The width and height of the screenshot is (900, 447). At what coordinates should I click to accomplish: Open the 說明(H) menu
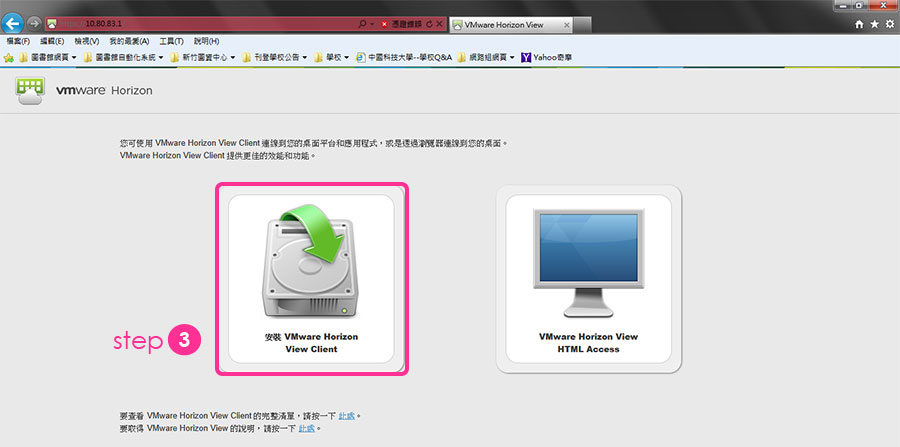click(206, 41)
